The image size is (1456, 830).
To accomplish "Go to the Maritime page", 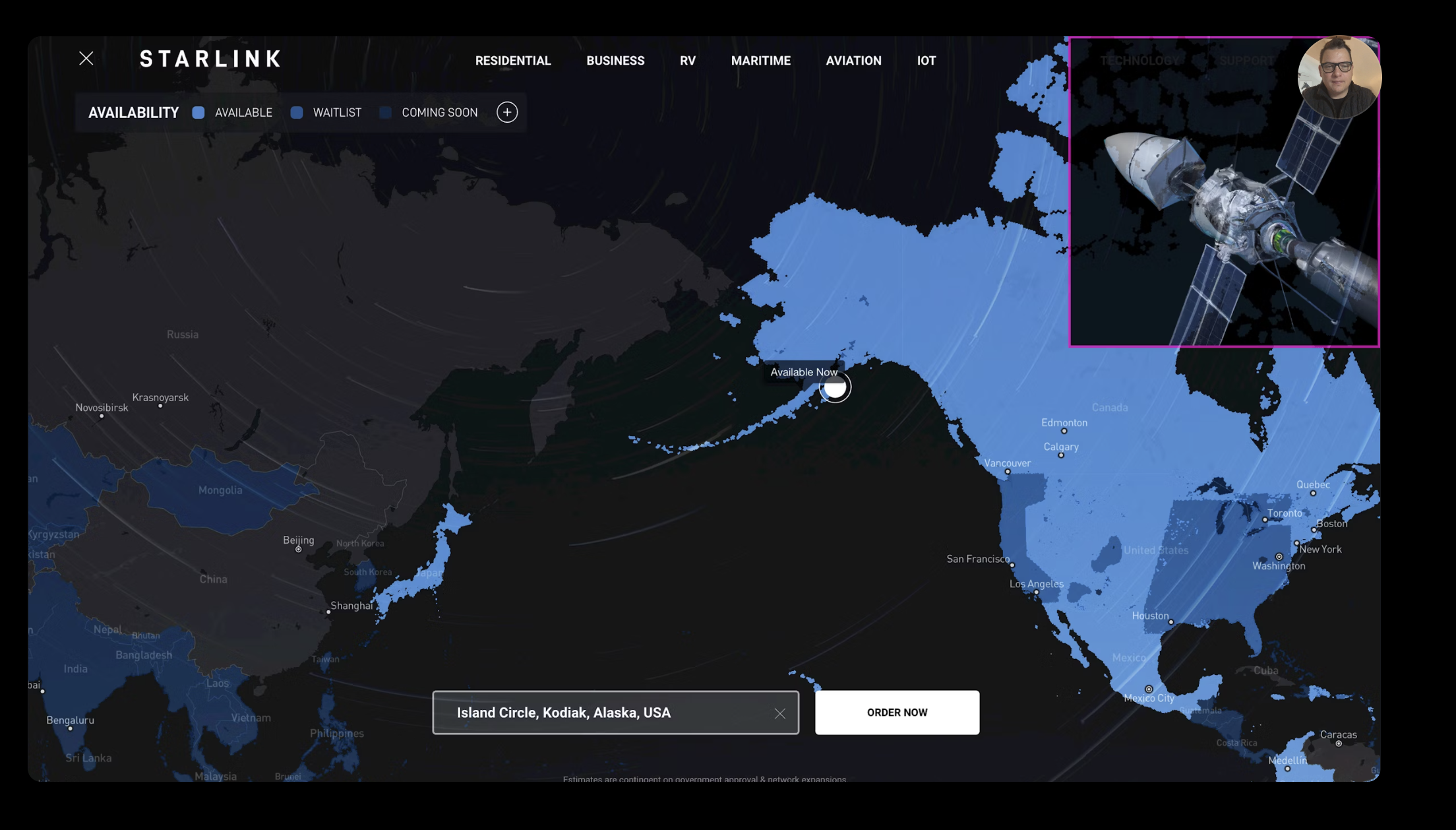I will pyautogui.click(x=760, y=61).
